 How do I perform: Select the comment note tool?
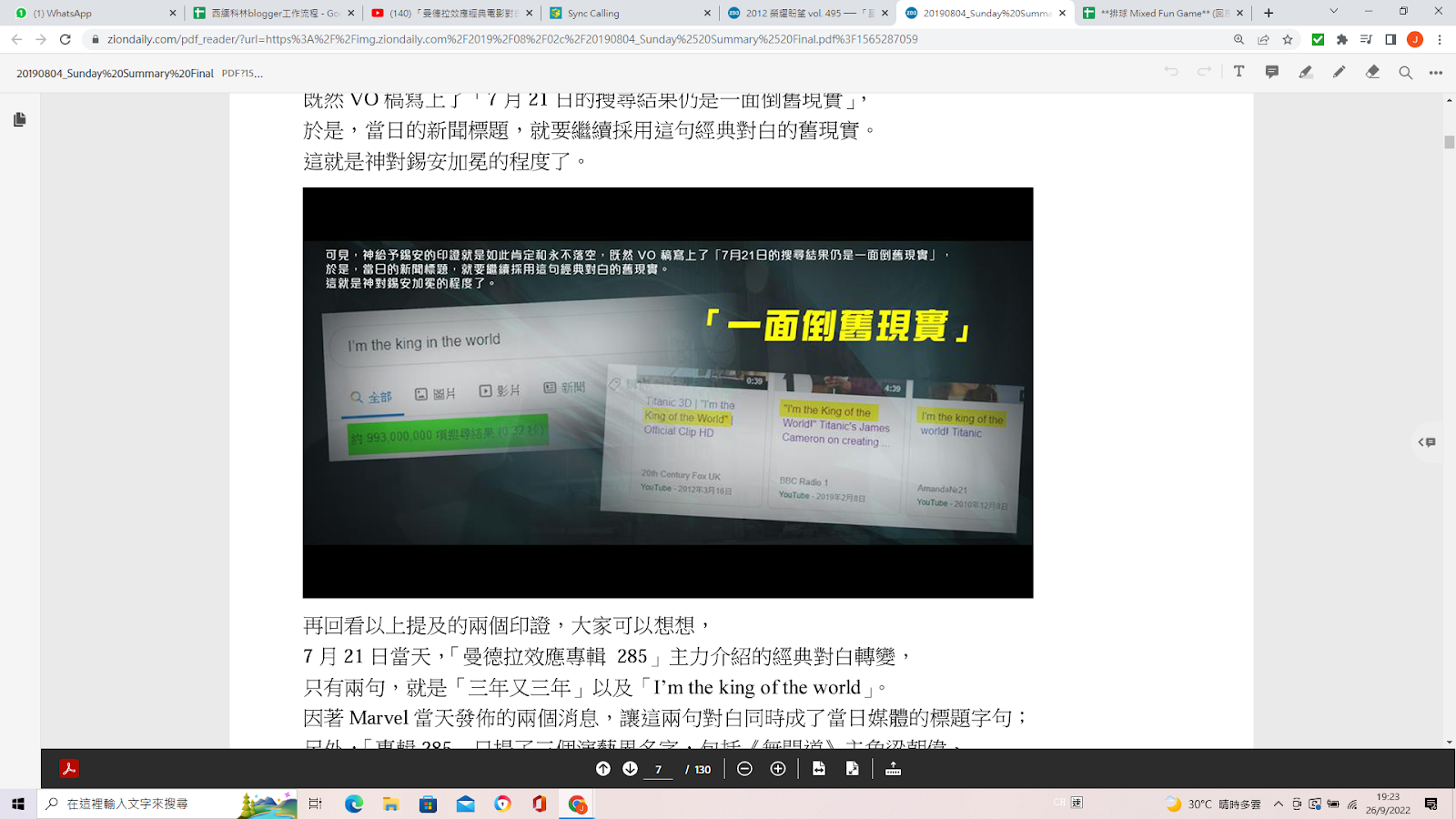tap(1272, 72)
